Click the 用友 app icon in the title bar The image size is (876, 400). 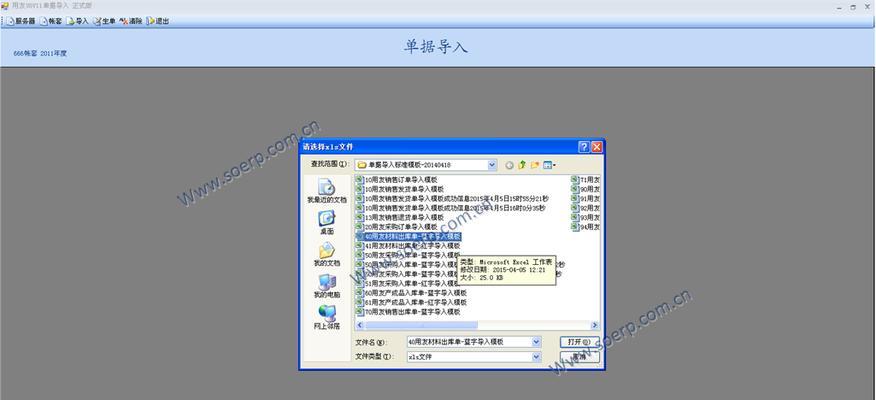point(5,6)
